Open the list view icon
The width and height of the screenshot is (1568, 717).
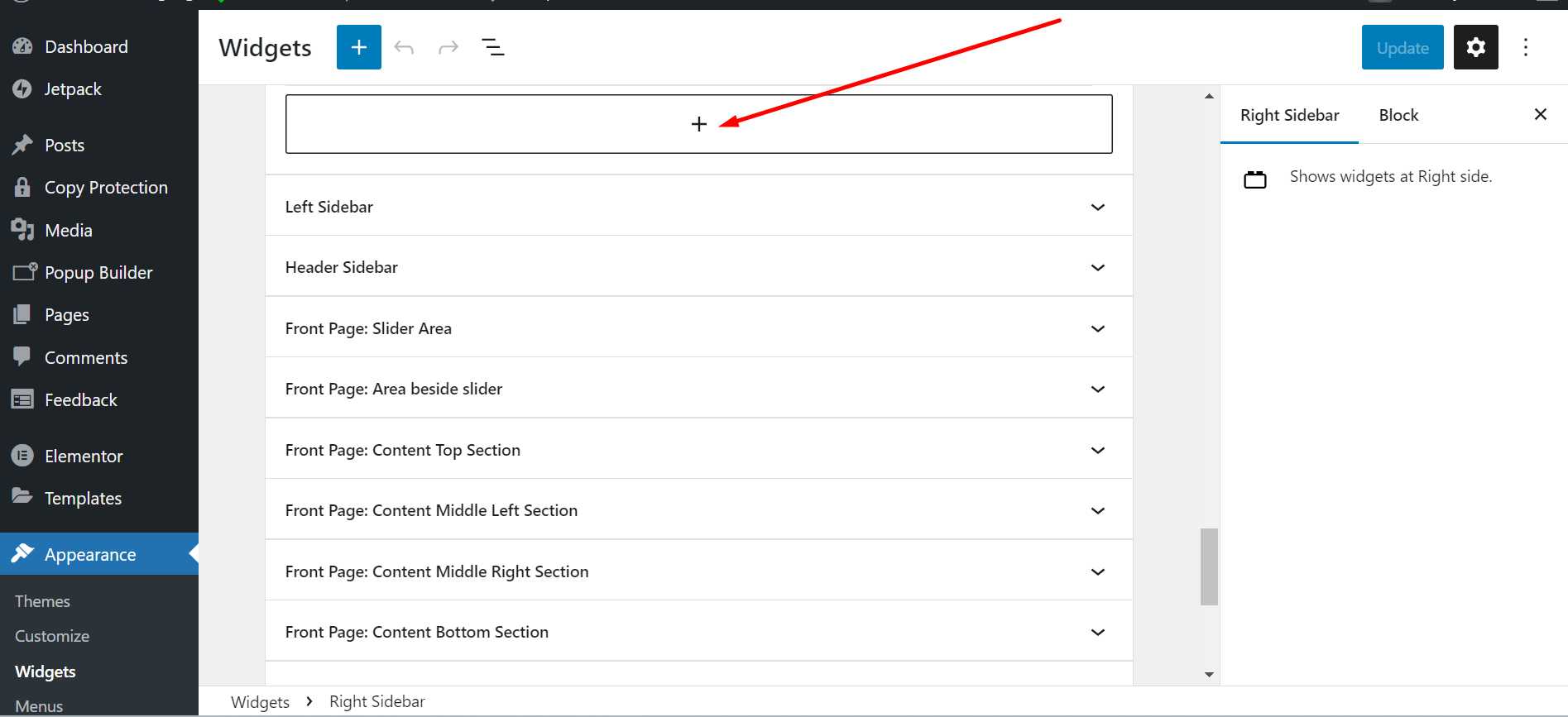tap(493, 47)
